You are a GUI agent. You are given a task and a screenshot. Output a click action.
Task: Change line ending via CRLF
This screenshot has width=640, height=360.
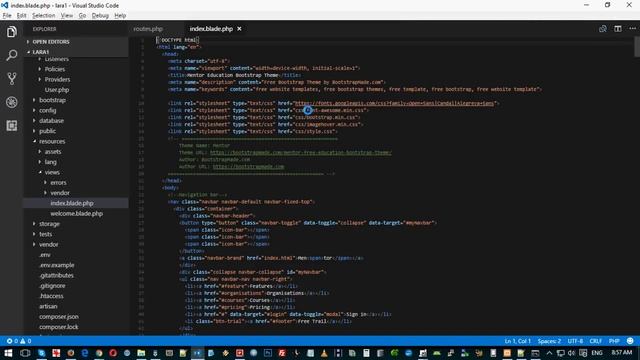[x=596, y=341]
